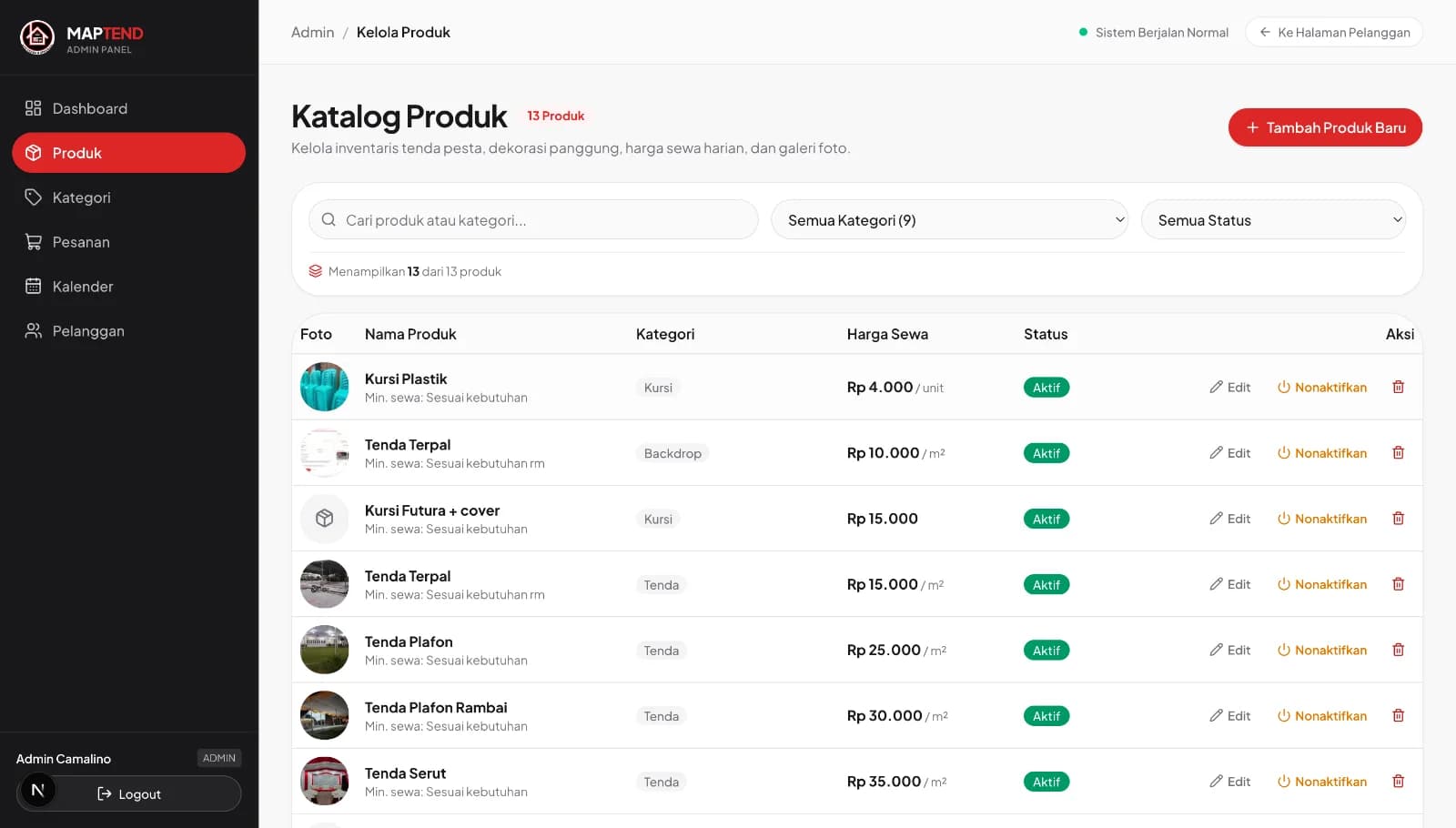Edit the Rp 25.000 Tenda Plafon product

(1230, 650)
